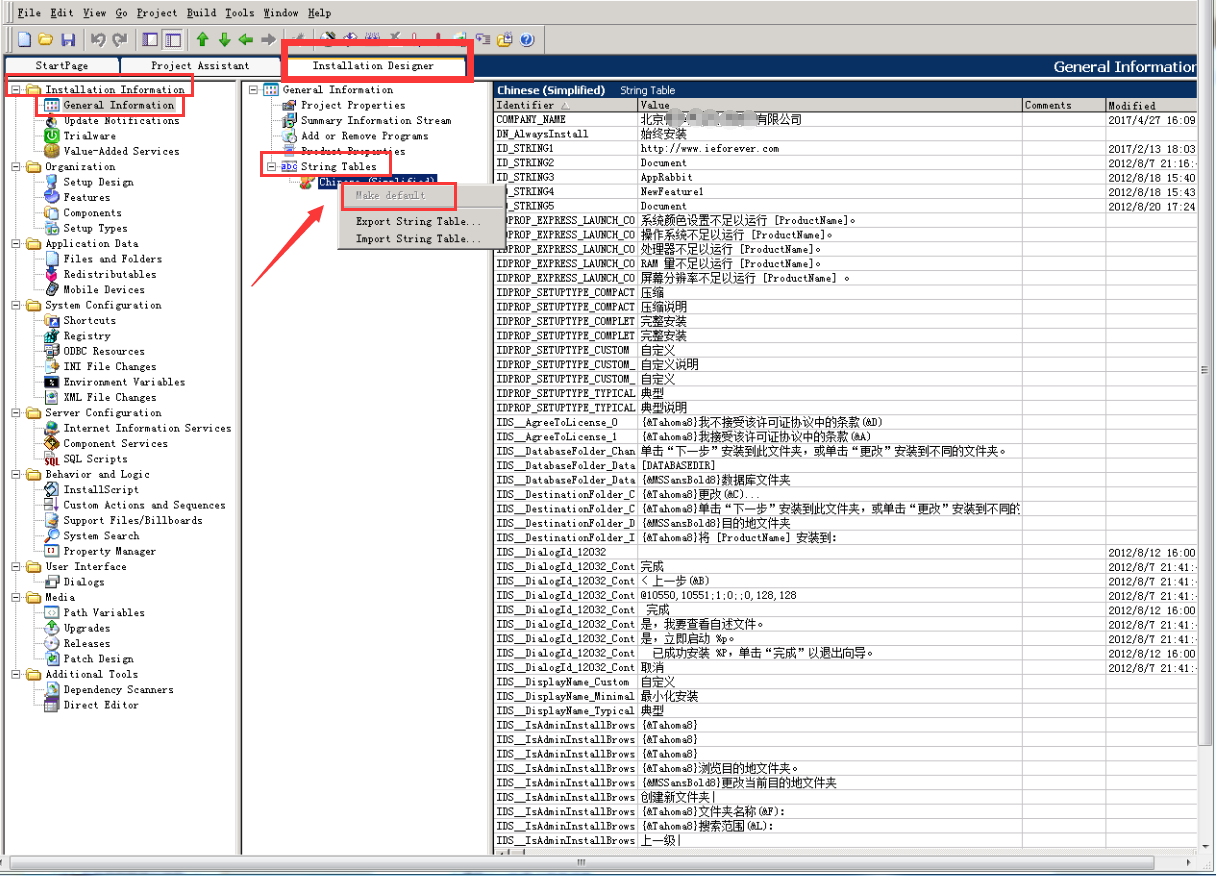The width and height of the screenshot is (1216, 876).
Task: Click the New project toolbar icon
Action: point(24,40)
